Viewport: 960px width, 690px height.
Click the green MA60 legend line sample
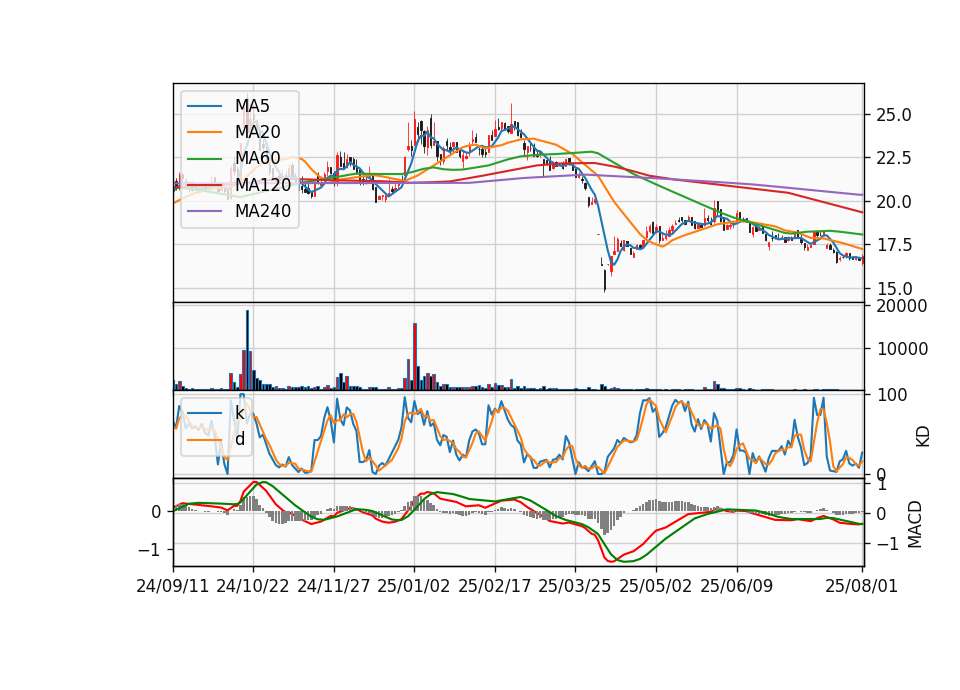[204, 159]
